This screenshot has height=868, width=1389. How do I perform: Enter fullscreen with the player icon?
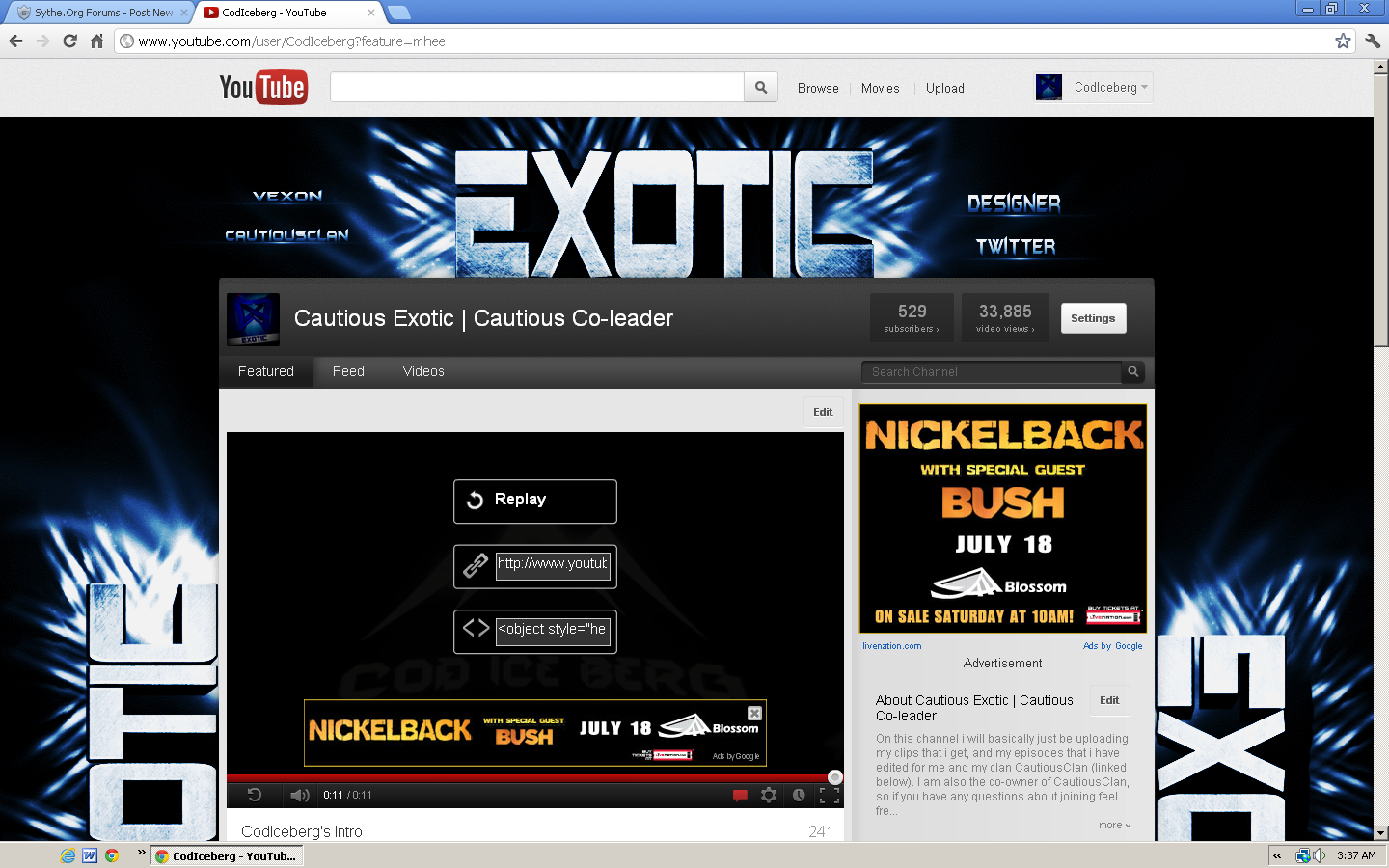click(x=830, y=795)
